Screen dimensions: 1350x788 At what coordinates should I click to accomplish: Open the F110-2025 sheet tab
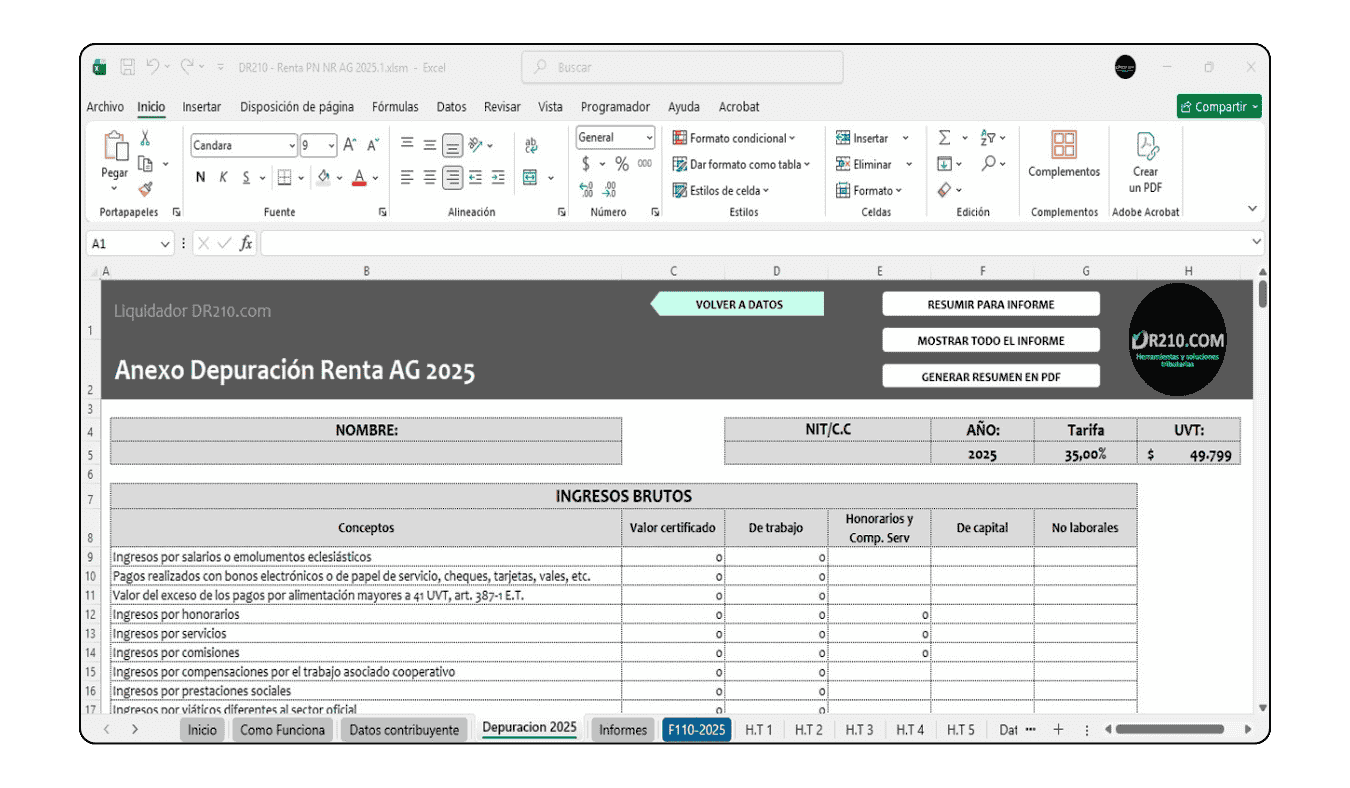pyautogui.click(x=696, y=730)
